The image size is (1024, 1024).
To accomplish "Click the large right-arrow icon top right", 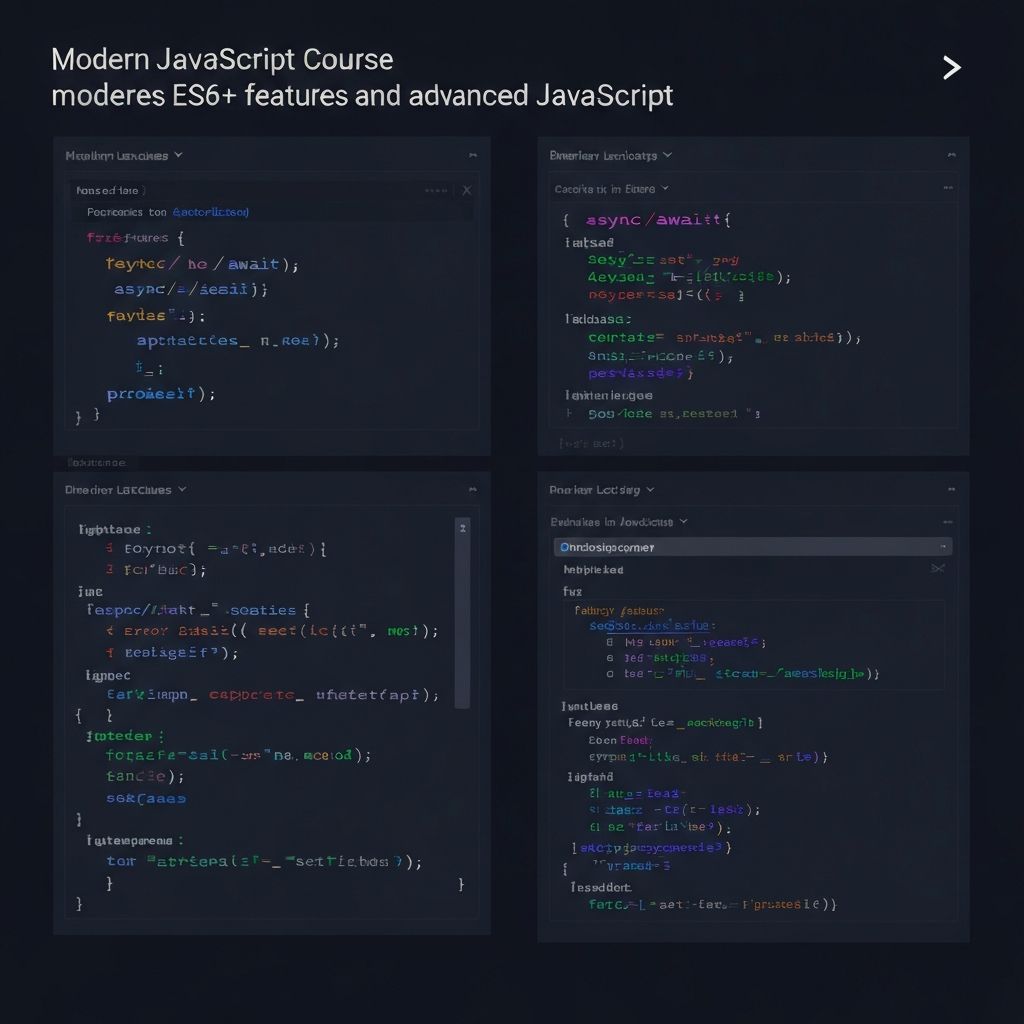I will [948, 67].
